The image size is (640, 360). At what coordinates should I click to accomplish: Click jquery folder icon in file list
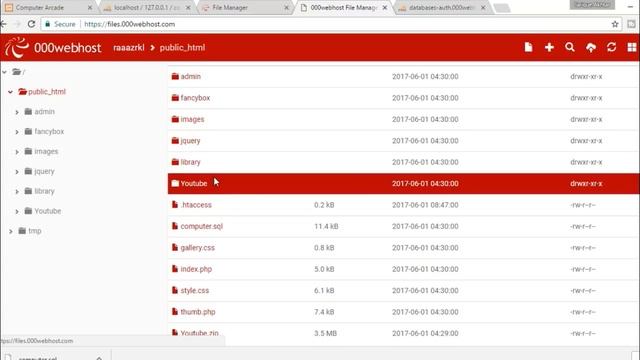[175, 140]
